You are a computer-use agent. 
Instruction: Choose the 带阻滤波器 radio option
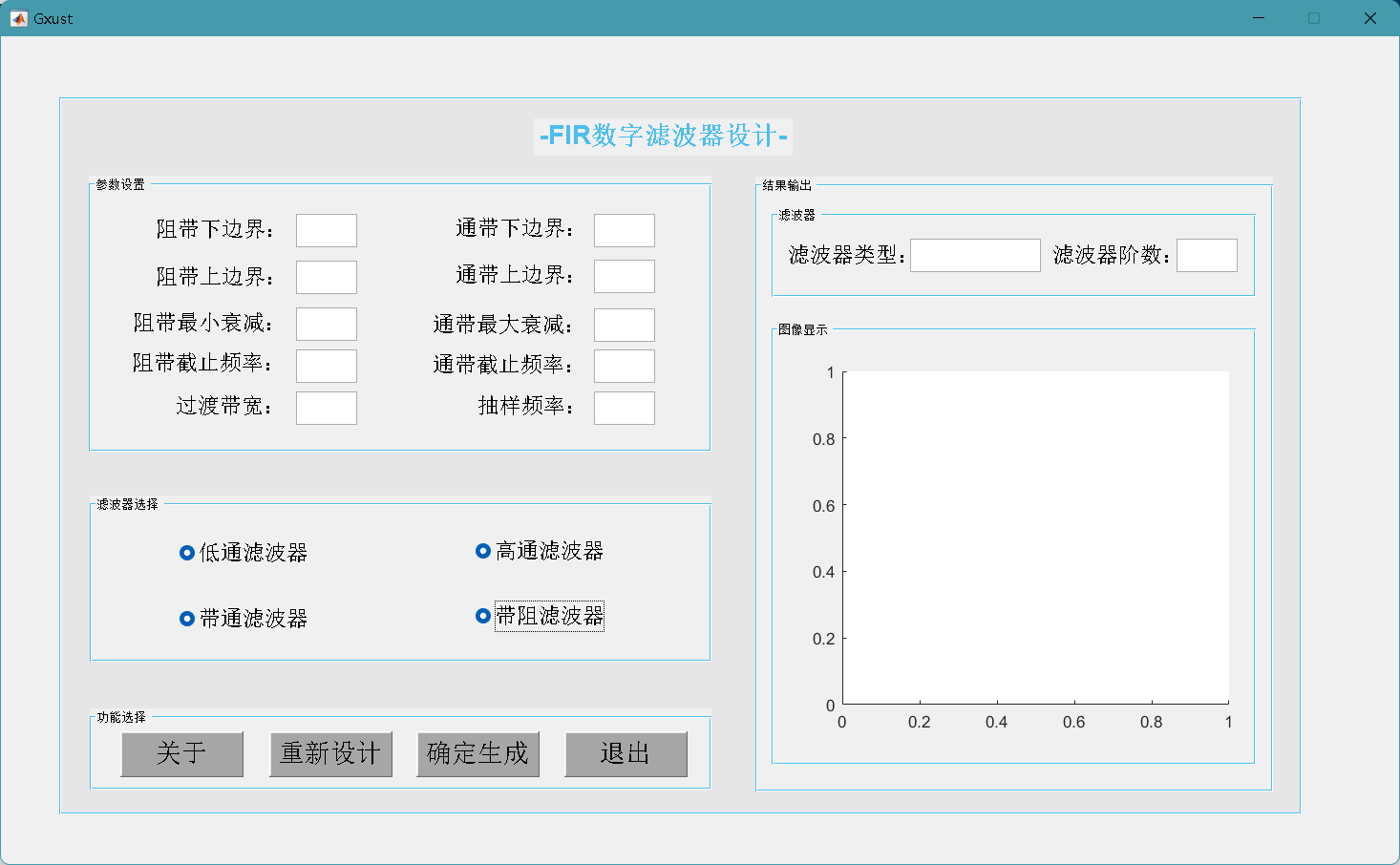point(540,616)
